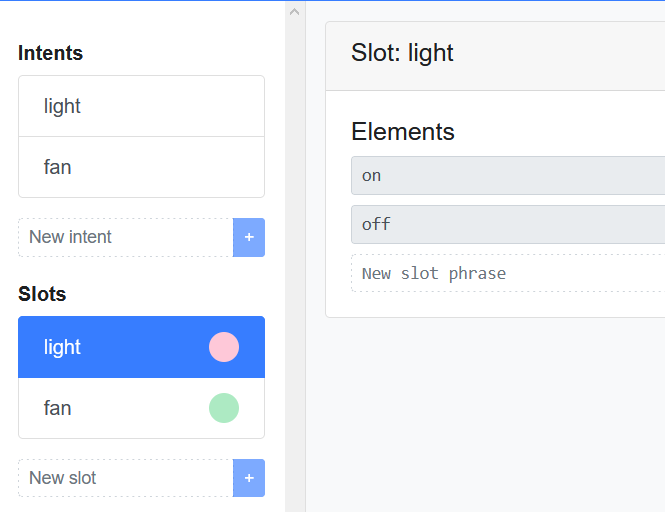Screen dimensions: 665x512
Task: Click the New slot phrase field
Action: [x=507, y=273]
